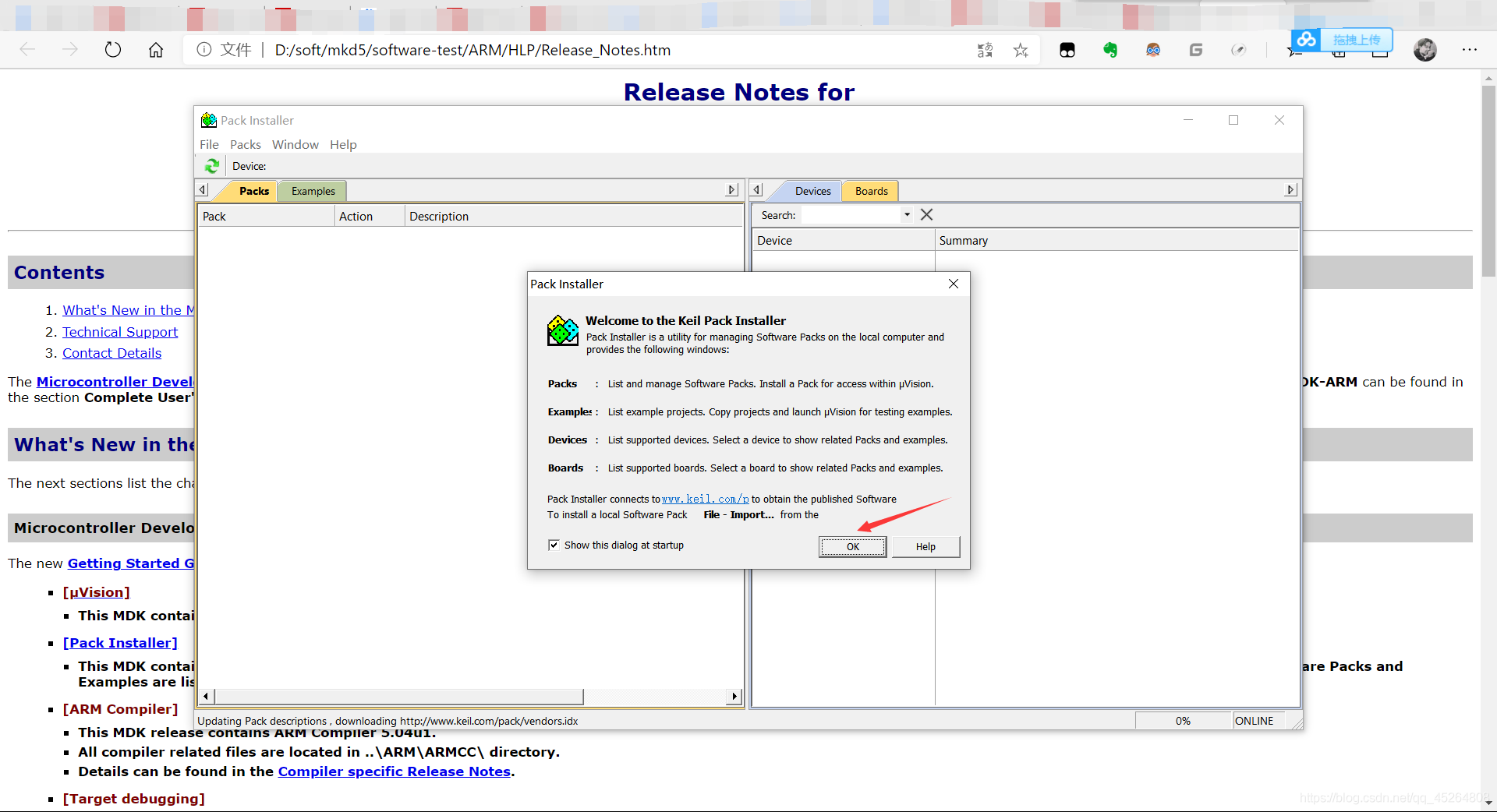1497x812 pixels.
Task: Click the translate page icon
Action: 985,50
